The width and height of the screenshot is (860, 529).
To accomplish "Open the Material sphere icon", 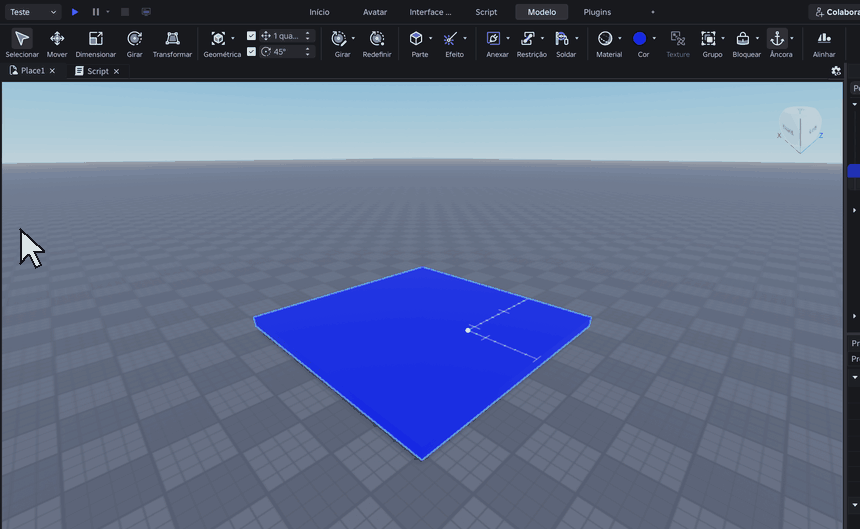I will pos(605,38).
